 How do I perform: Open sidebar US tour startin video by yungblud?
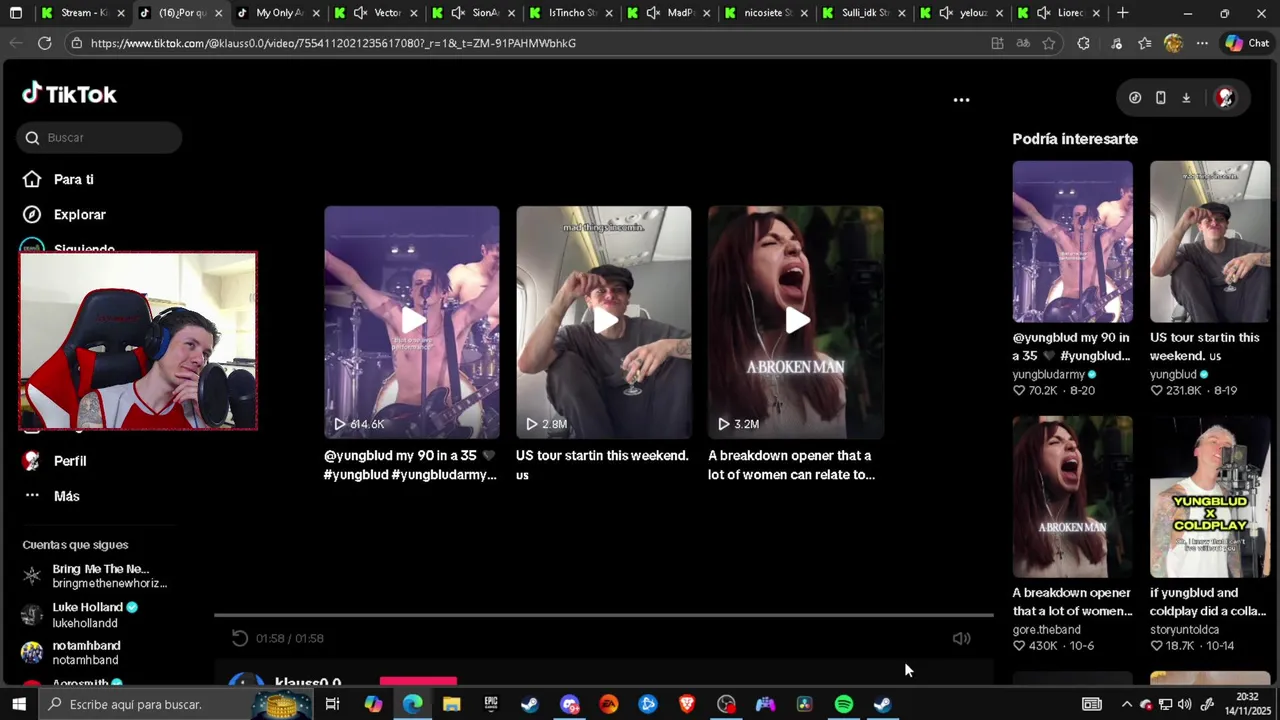(x=1210, y=242)
